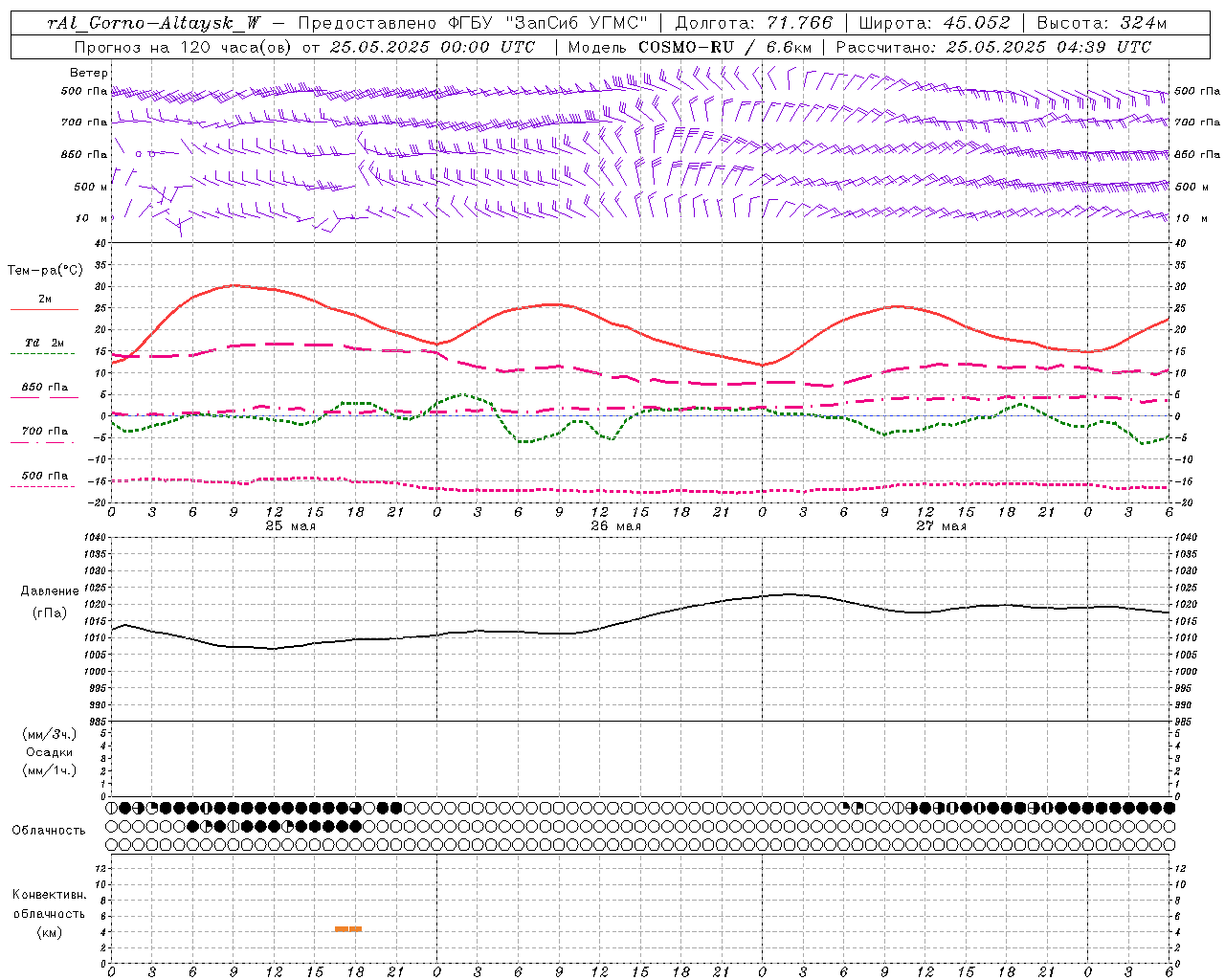Click the right-side "850 гПа" wind level label
Screen dimensions: 1225x980
point(1196,154)
